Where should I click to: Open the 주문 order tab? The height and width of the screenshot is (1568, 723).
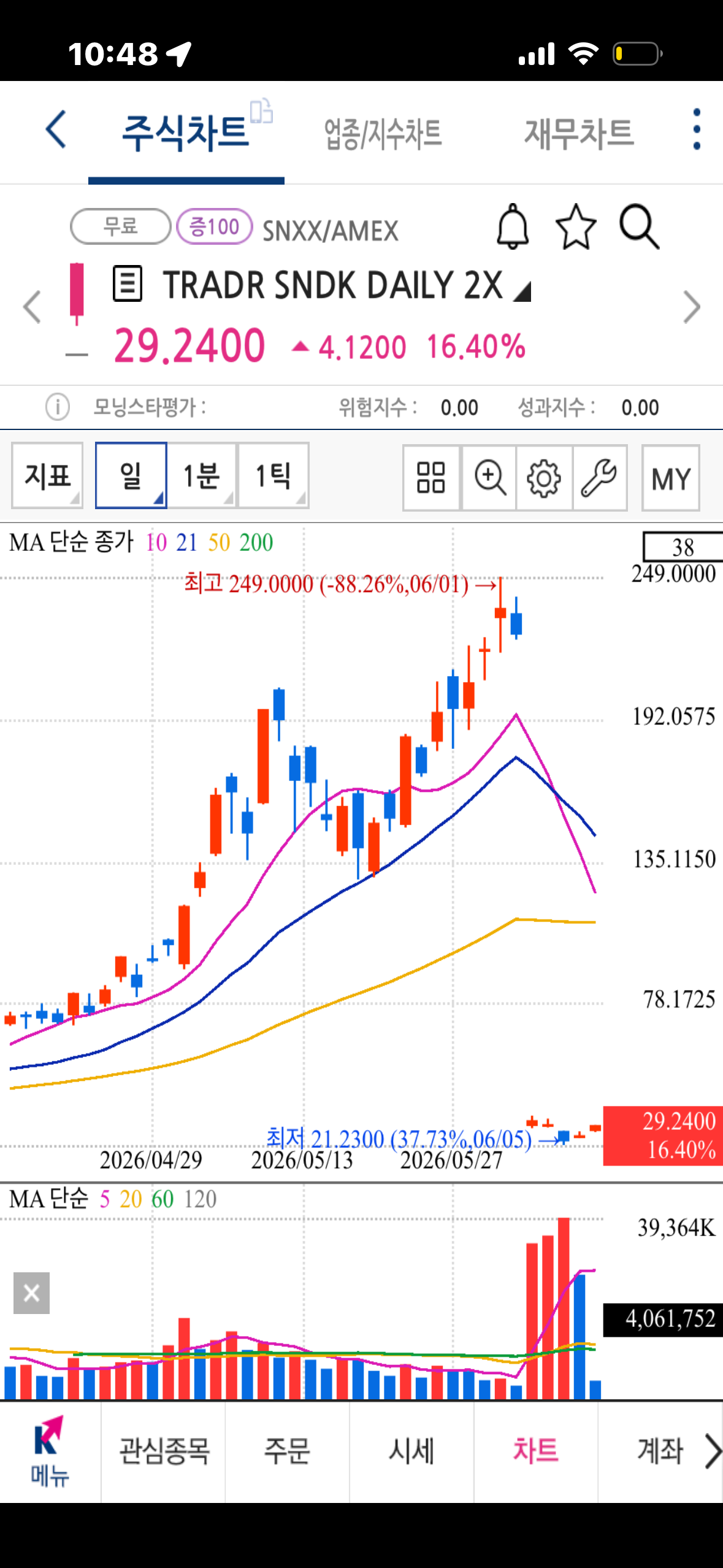pyautogui.click(x=287, y=1451)
